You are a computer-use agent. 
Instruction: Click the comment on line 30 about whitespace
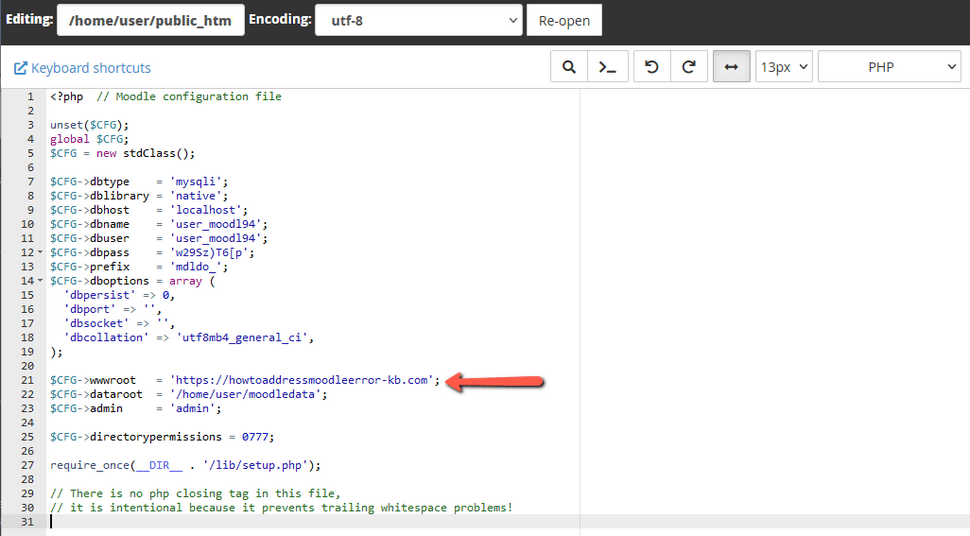281,508
